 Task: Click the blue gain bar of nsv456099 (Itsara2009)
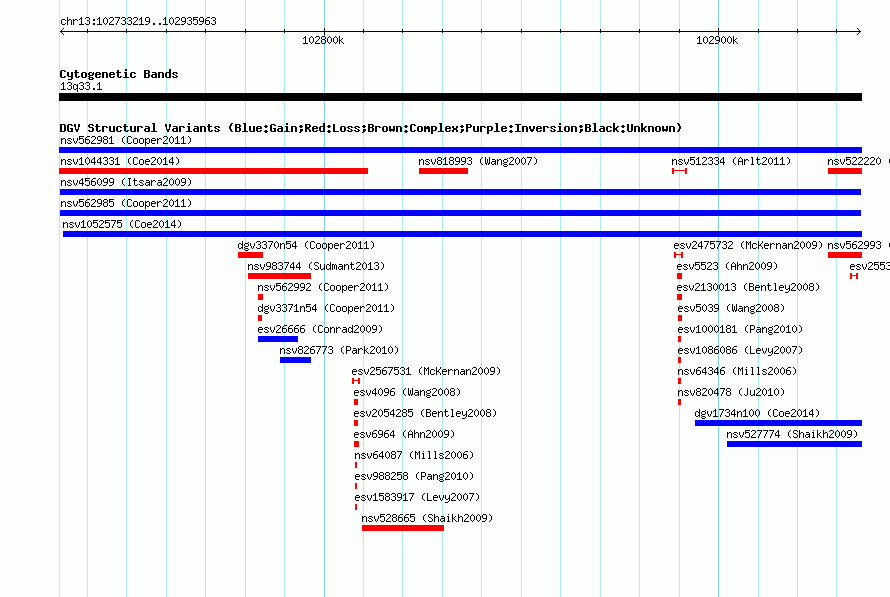click(460, 192)
